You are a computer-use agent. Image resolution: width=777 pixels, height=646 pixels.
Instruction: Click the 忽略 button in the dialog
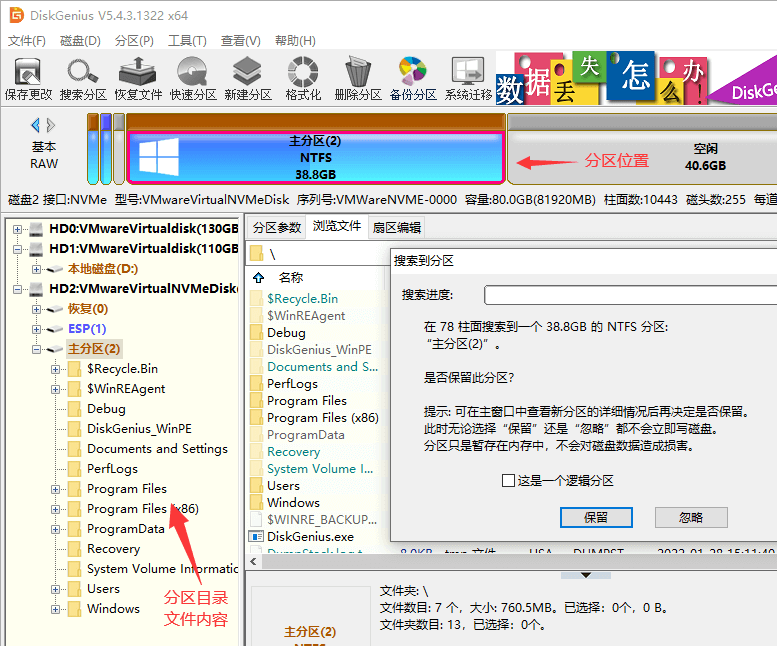(x=690, y=517)
